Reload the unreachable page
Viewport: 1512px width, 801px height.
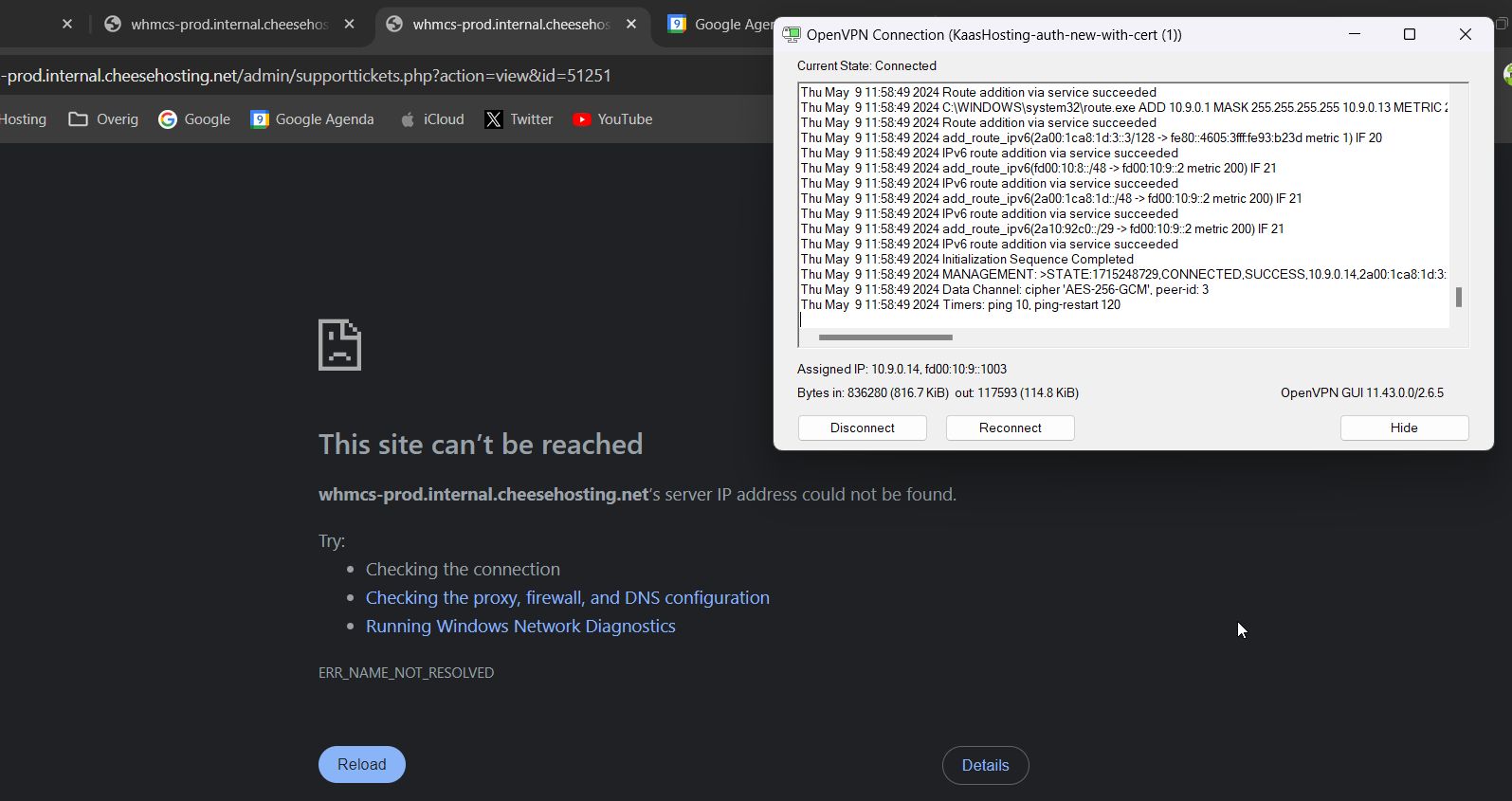pos(361,764)
